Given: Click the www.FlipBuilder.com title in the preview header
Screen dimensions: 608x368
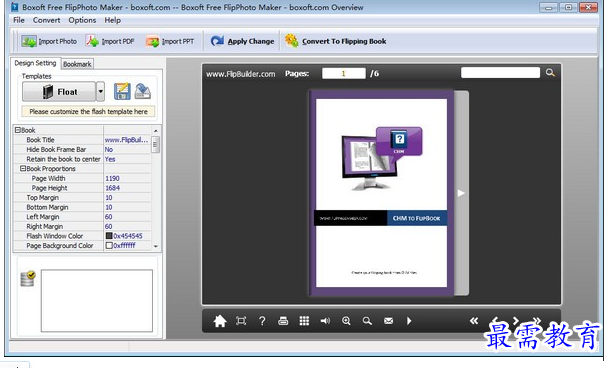Looking at the screenshot, I should point(241,74).
